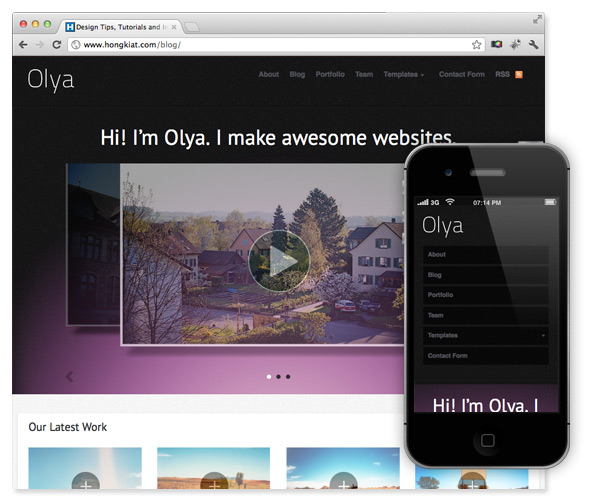This screenshot has height=500, width=600.
Task: Click the dark building slide behind the video
Action: pos(93,245)
